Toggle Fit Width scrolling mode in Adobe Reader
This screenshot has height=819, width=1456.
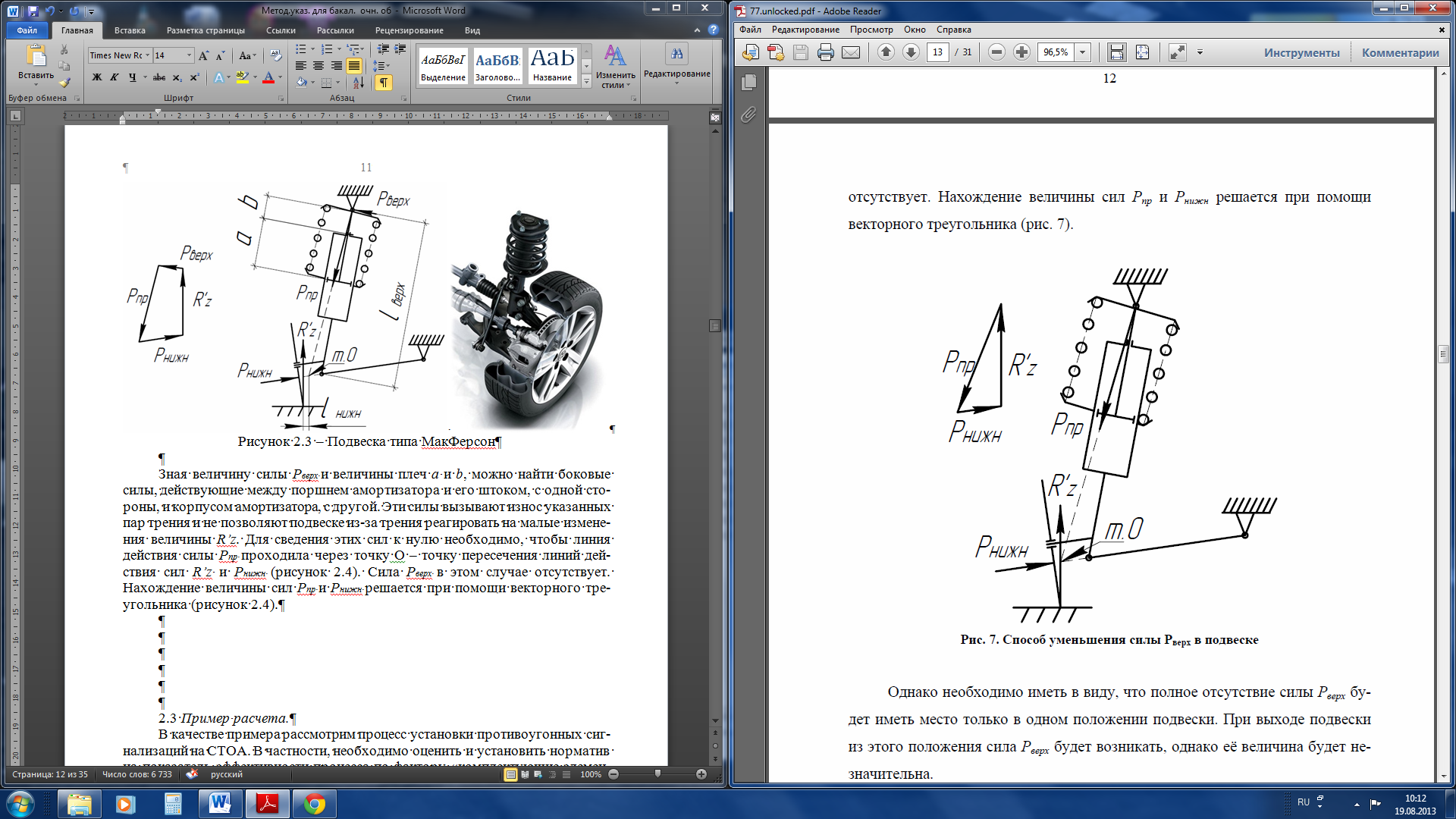[x=1116, y=52]
